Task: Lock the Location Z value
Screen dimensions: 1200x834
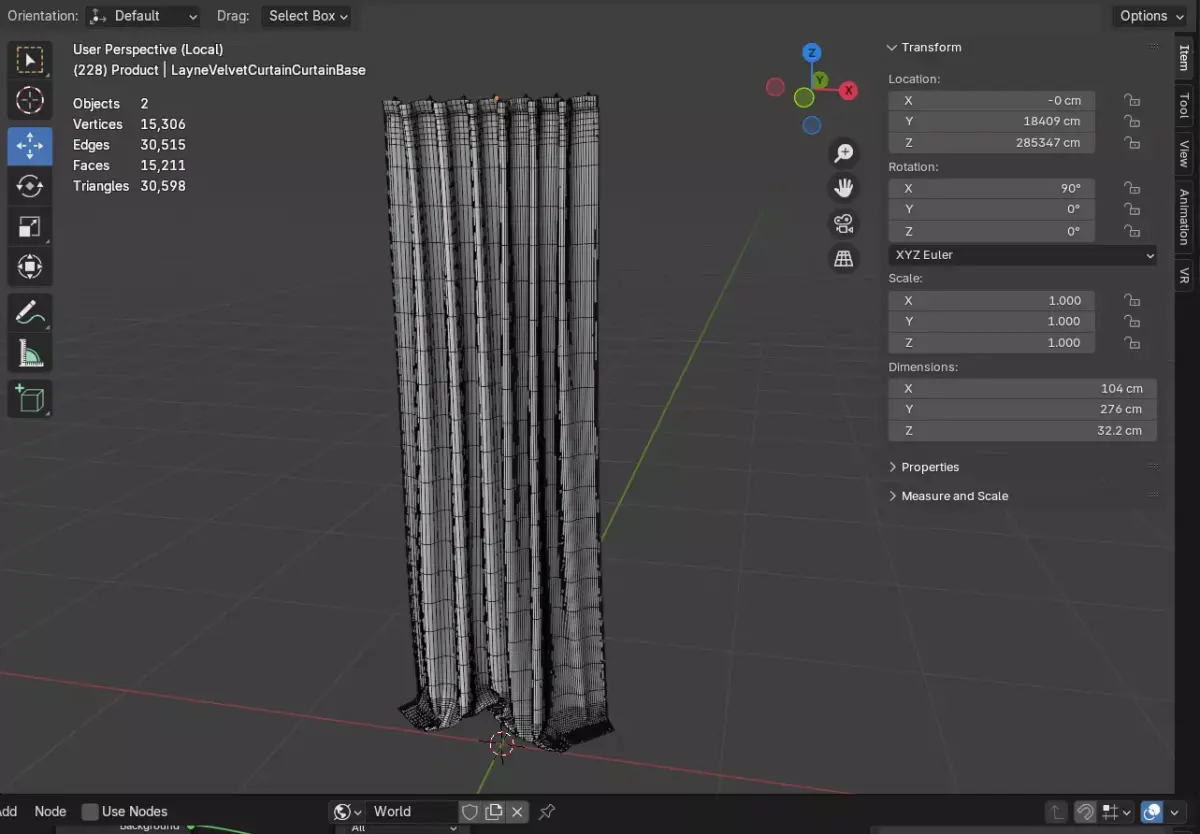Action: [1132, 142]
